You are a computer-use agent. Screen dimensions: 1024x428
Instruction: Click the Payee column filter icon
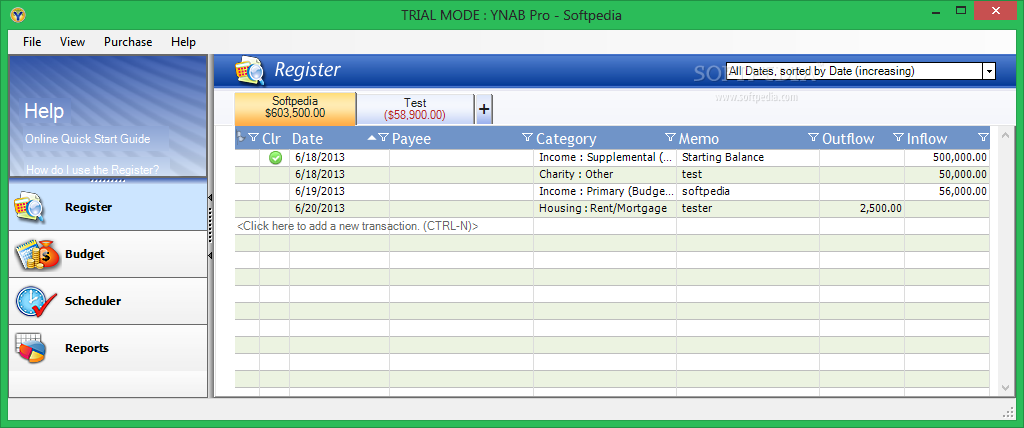click(x=528, y=137)
